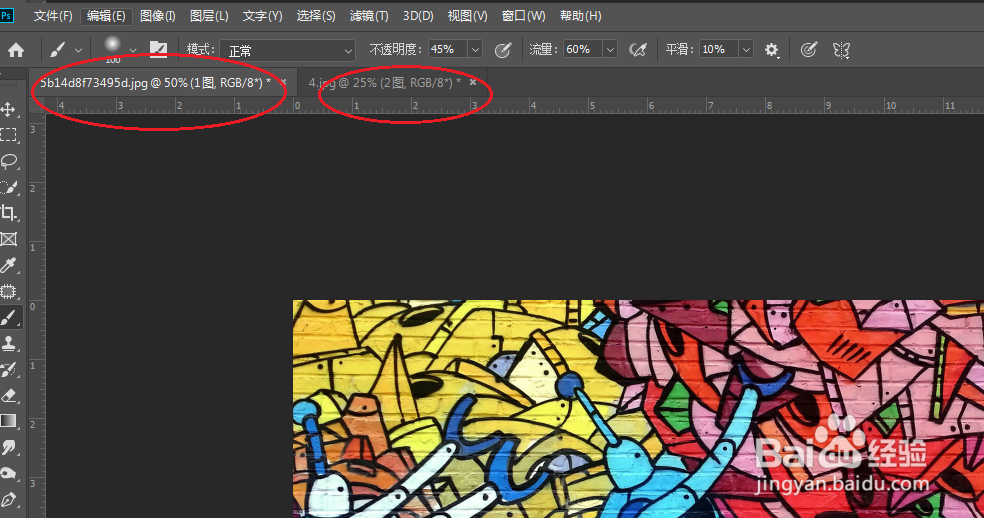The image size is (984, 518).
Task: Select the Rectangular Marquee tool
Action: (x=9, y=135)
